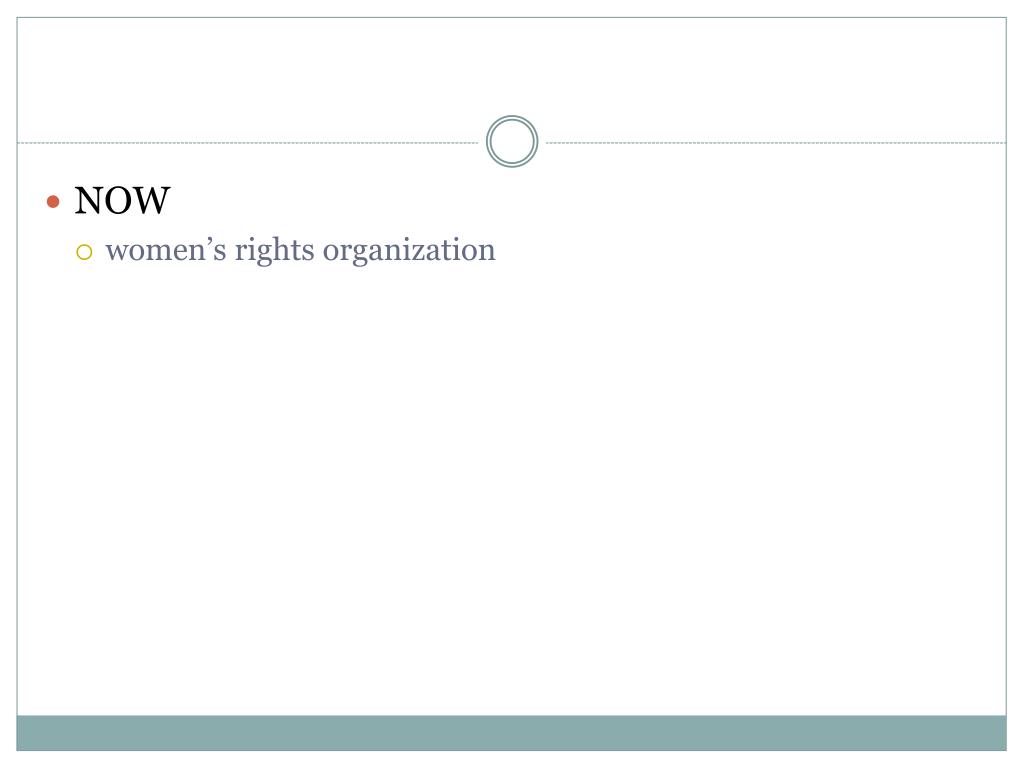Click the double-ring circle ornament on the divider

coord(512,142)
